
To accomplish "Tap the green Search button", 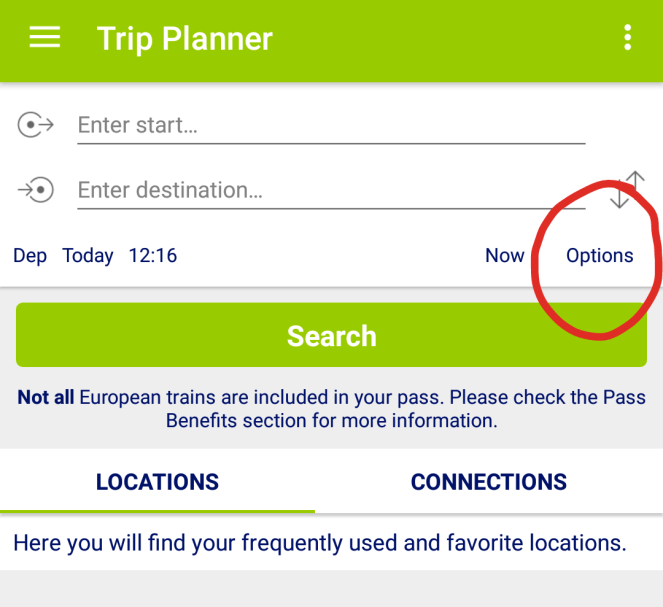I will point(331,335).
